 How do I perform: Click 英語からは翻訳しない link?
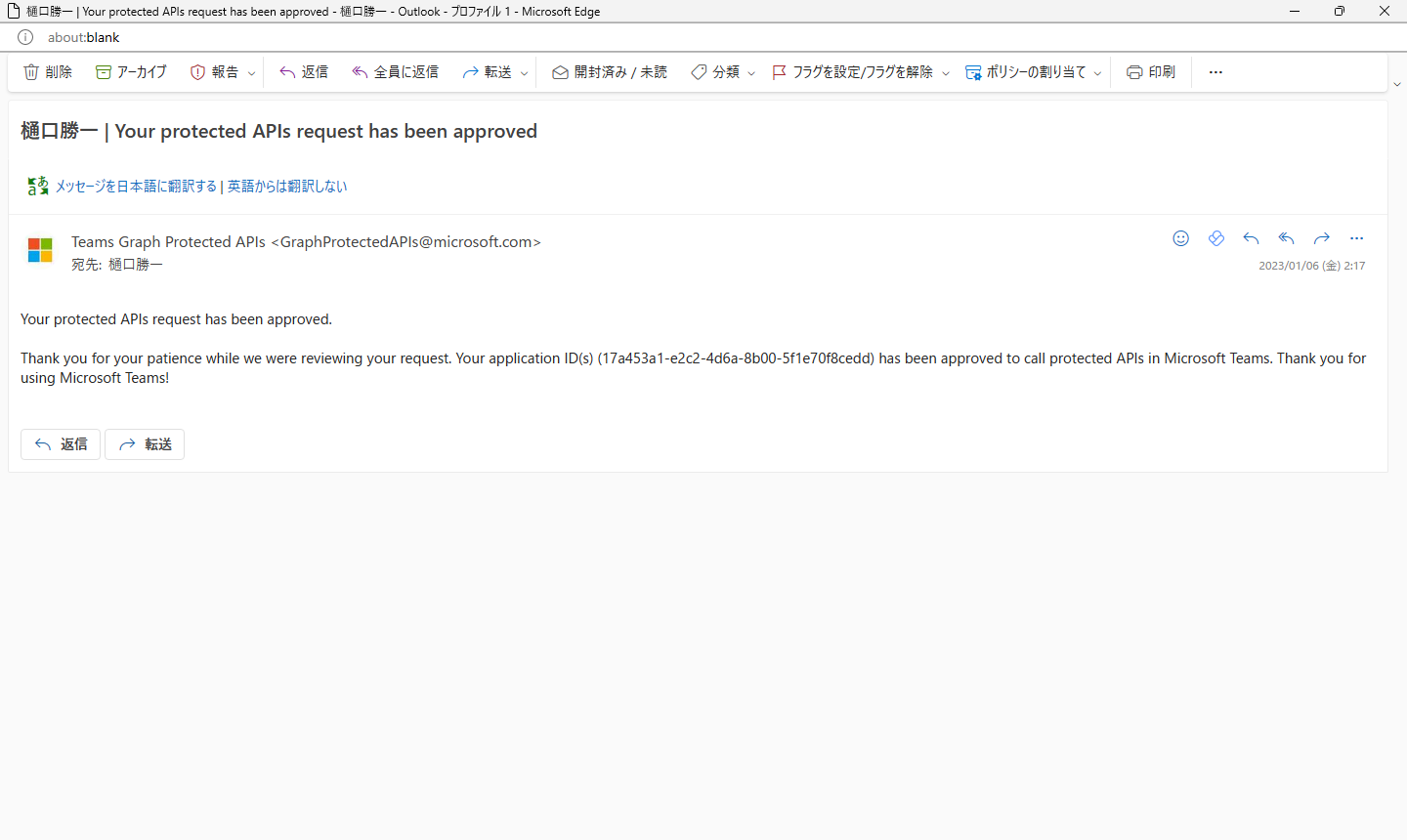pyautogui.click(x=287, y=186)
